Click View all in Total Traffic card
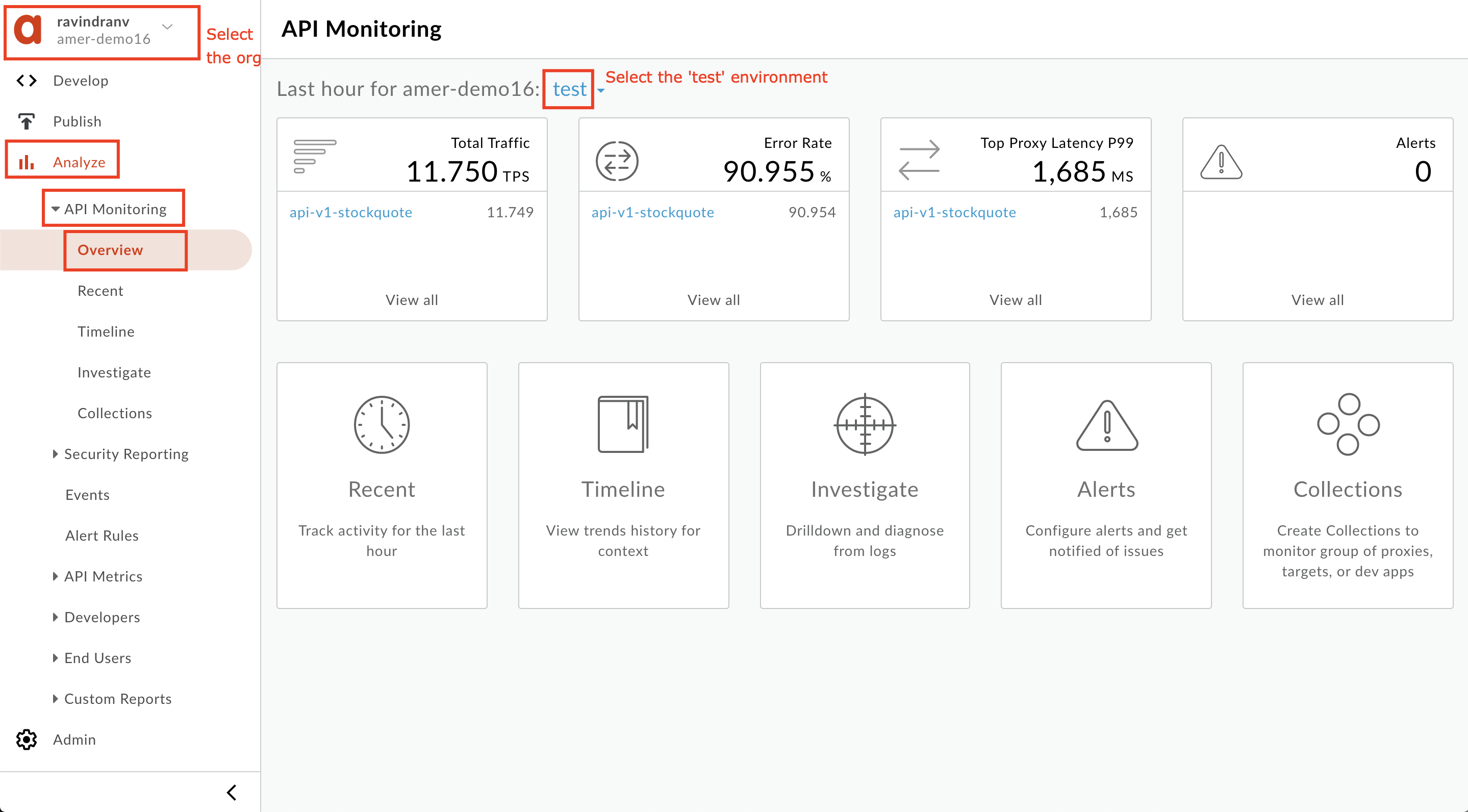 click(412, 300)
